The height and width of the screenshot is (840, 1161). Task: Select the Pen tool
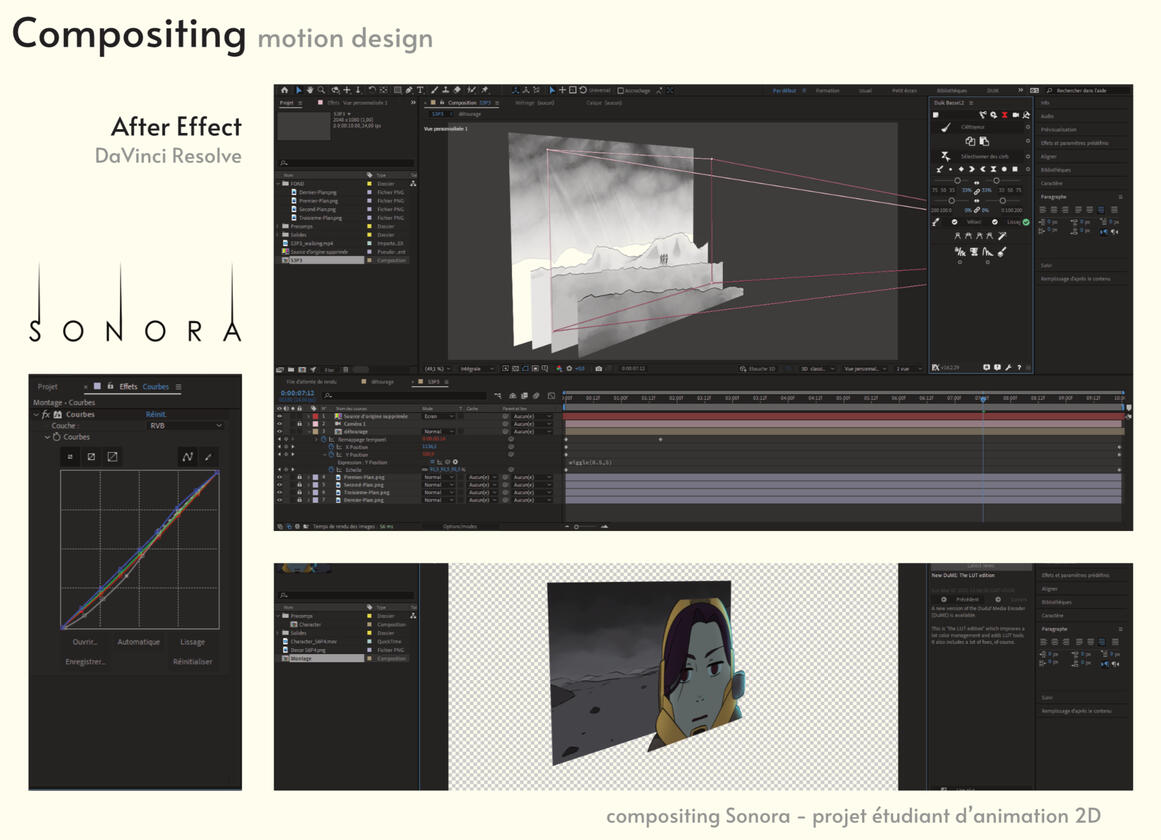(x=409, y=90)
